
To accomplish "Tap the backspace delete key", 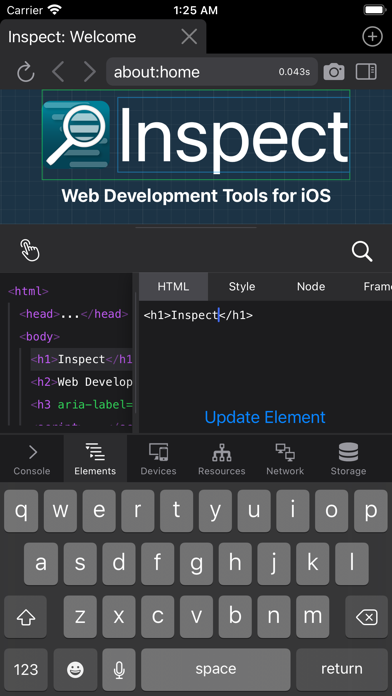I will point(367,617).
